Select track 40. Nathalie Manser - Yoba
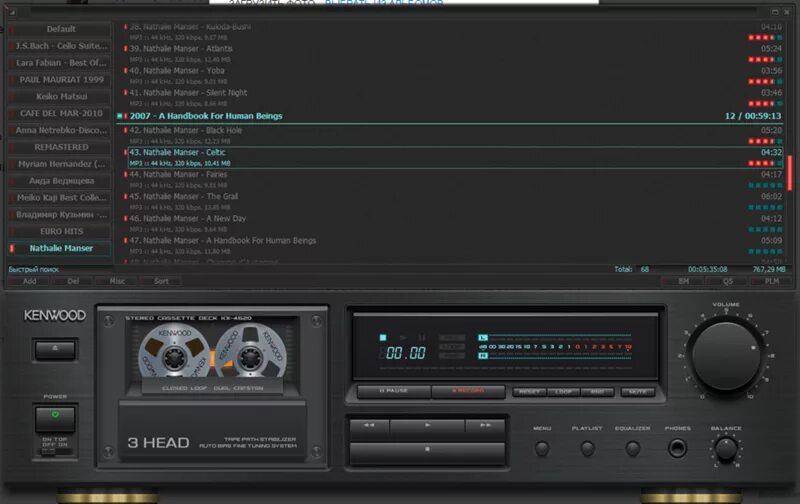Viewport: 800px width, 504px height. point(454,75)
